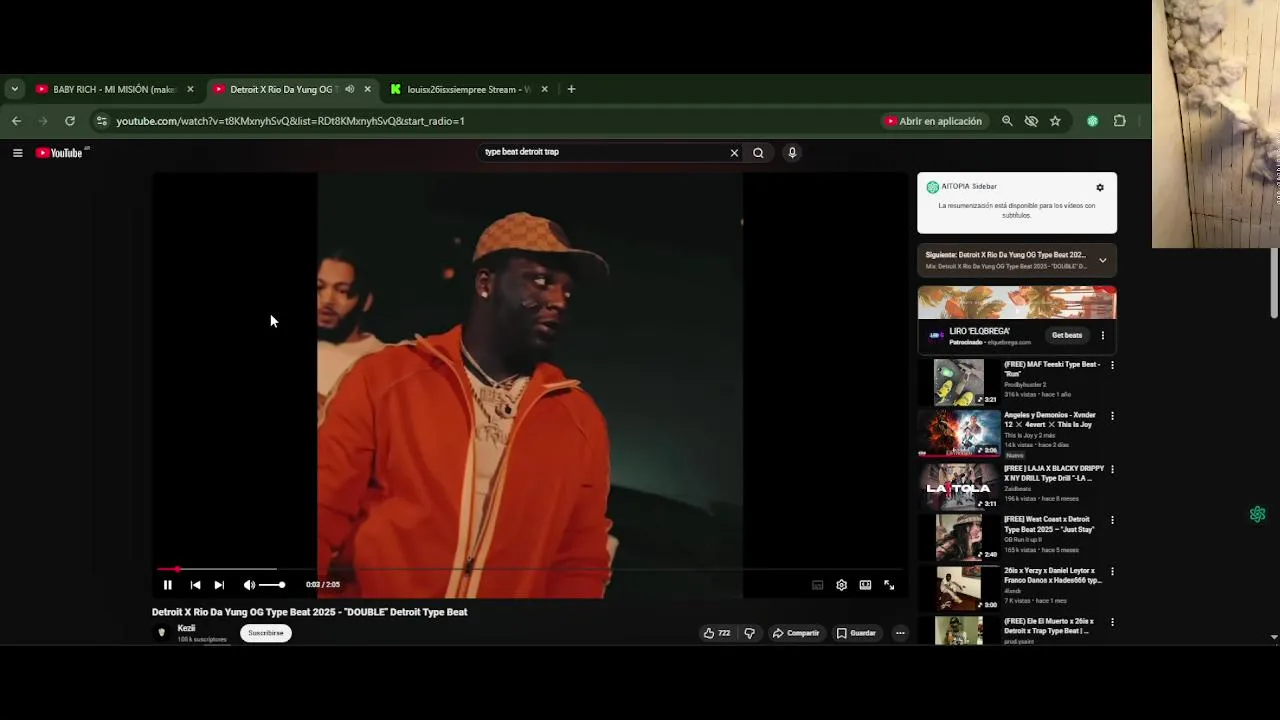Skip to the next video in the player
Image resolution: width=1280 pixels, height=720 pixels.
pos(219,585)
